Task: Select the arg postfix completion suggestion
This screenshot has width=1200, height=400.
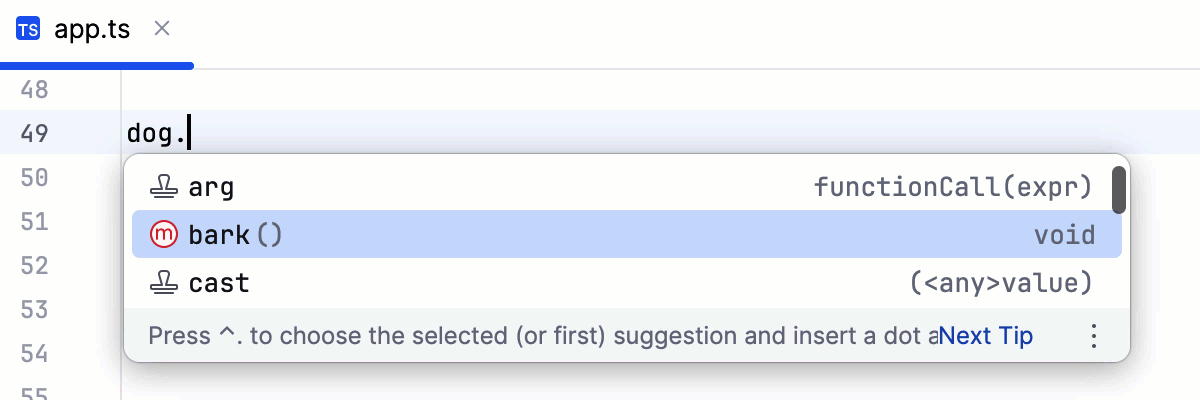Action: (x=211, y=186)
